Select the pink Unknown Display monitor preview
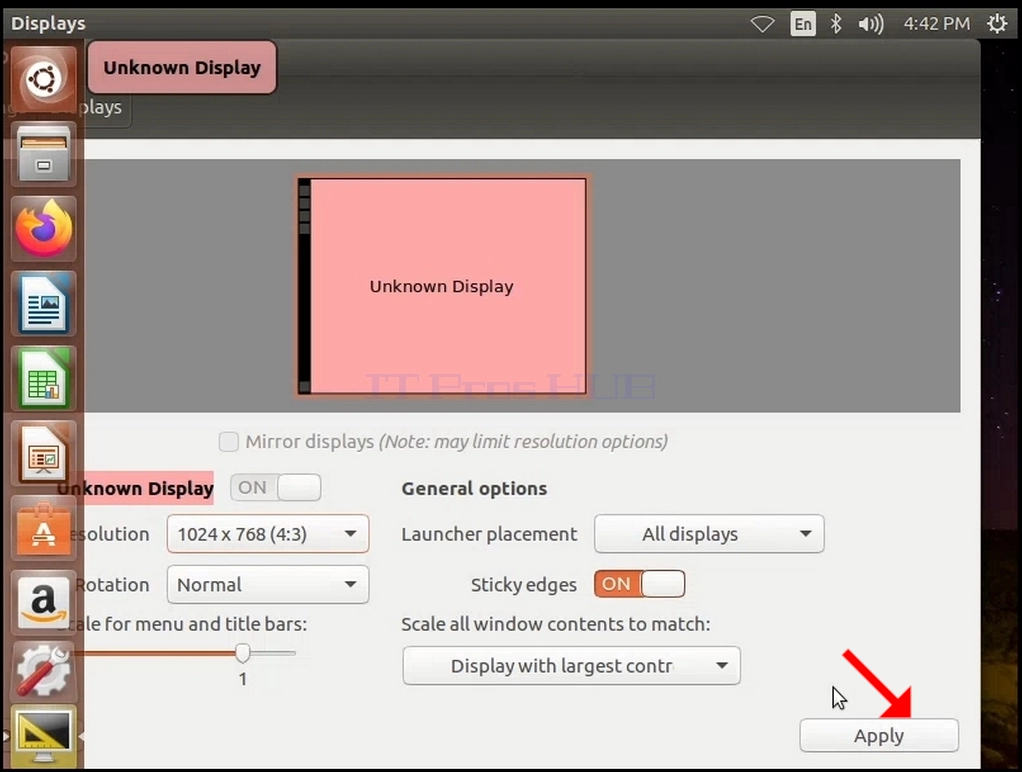The height and width of the screenshot is (772, 1022). tap(443, 286)
